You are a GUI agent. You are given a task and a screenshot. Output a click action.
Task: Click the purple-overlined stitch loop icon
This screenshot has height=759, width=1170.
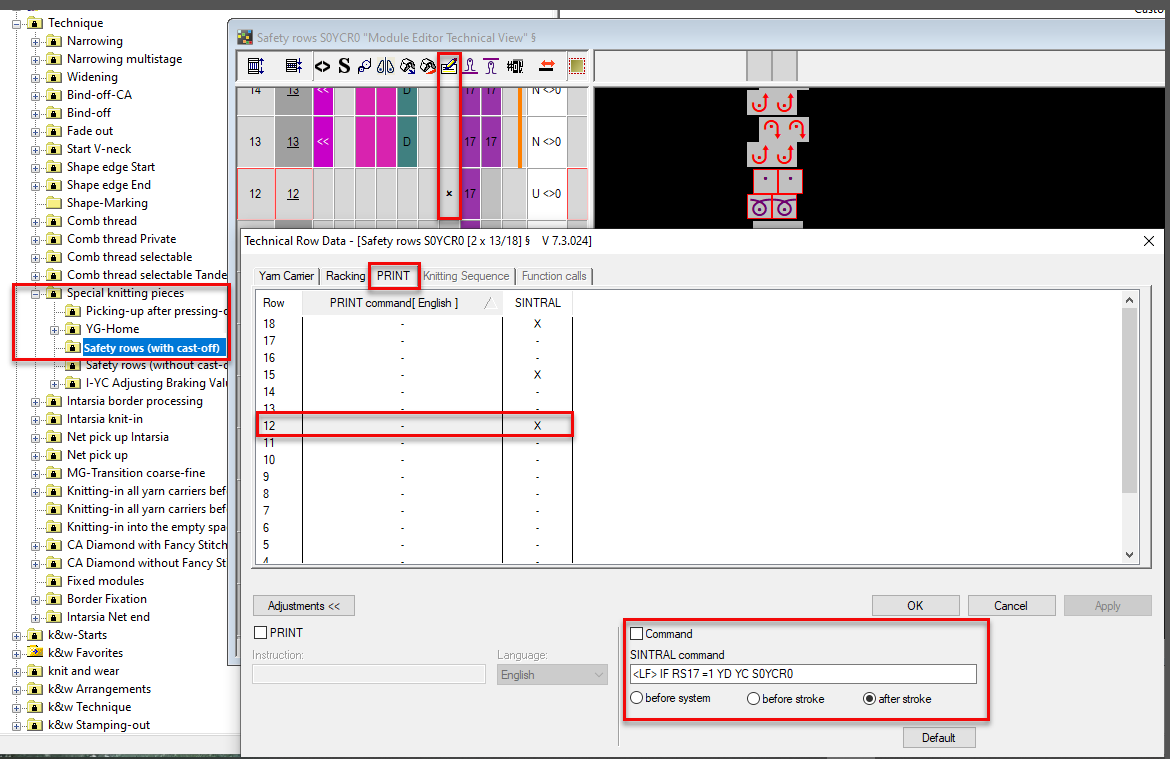tap(490, 67)
